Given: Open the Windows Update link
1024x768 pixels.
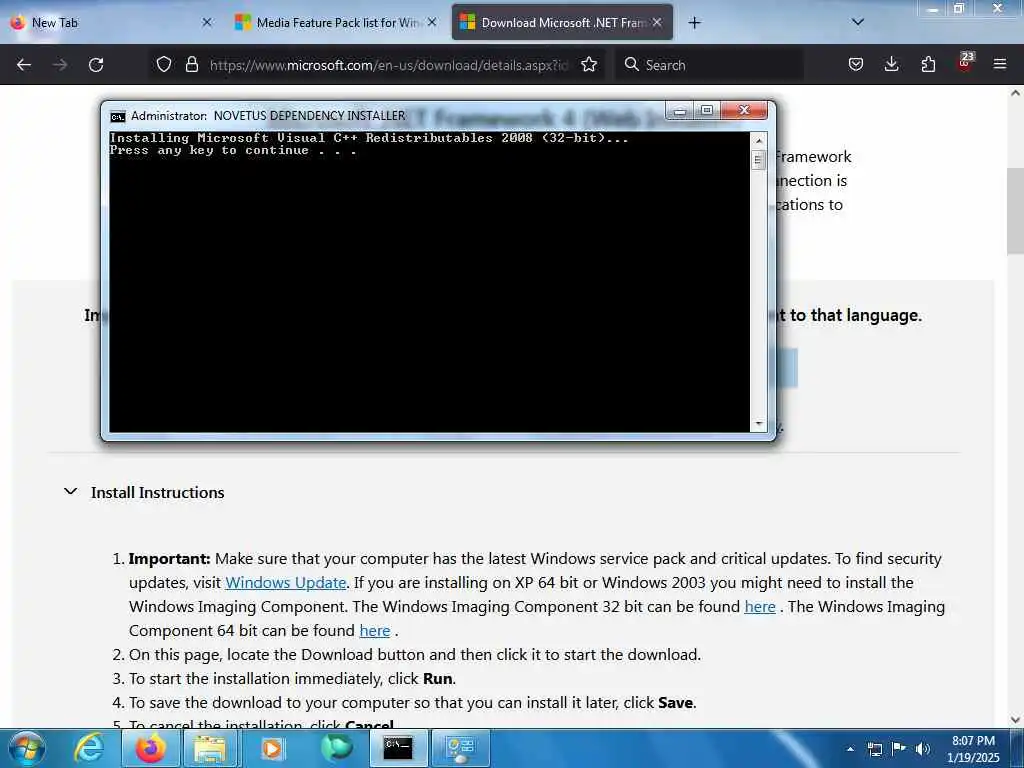Looking at the screenshot, I should tap(285, 583).
